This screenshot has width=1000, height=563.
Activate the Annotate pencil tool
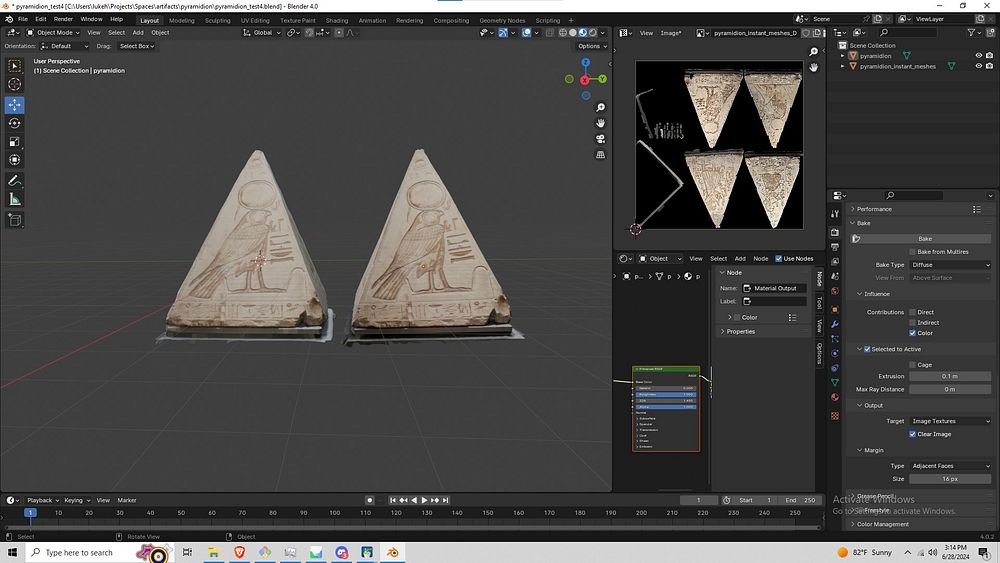[15, 181]
